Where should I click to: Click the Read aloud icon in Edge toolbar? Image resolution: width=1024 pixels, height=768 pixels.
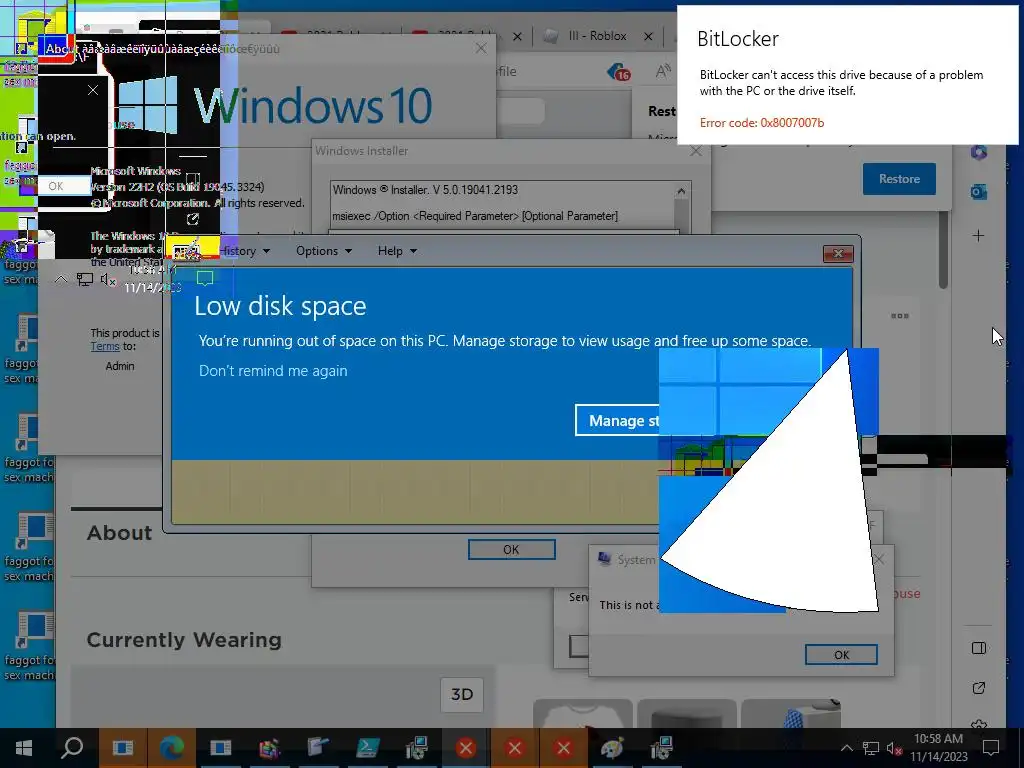[x=663, y=71]
